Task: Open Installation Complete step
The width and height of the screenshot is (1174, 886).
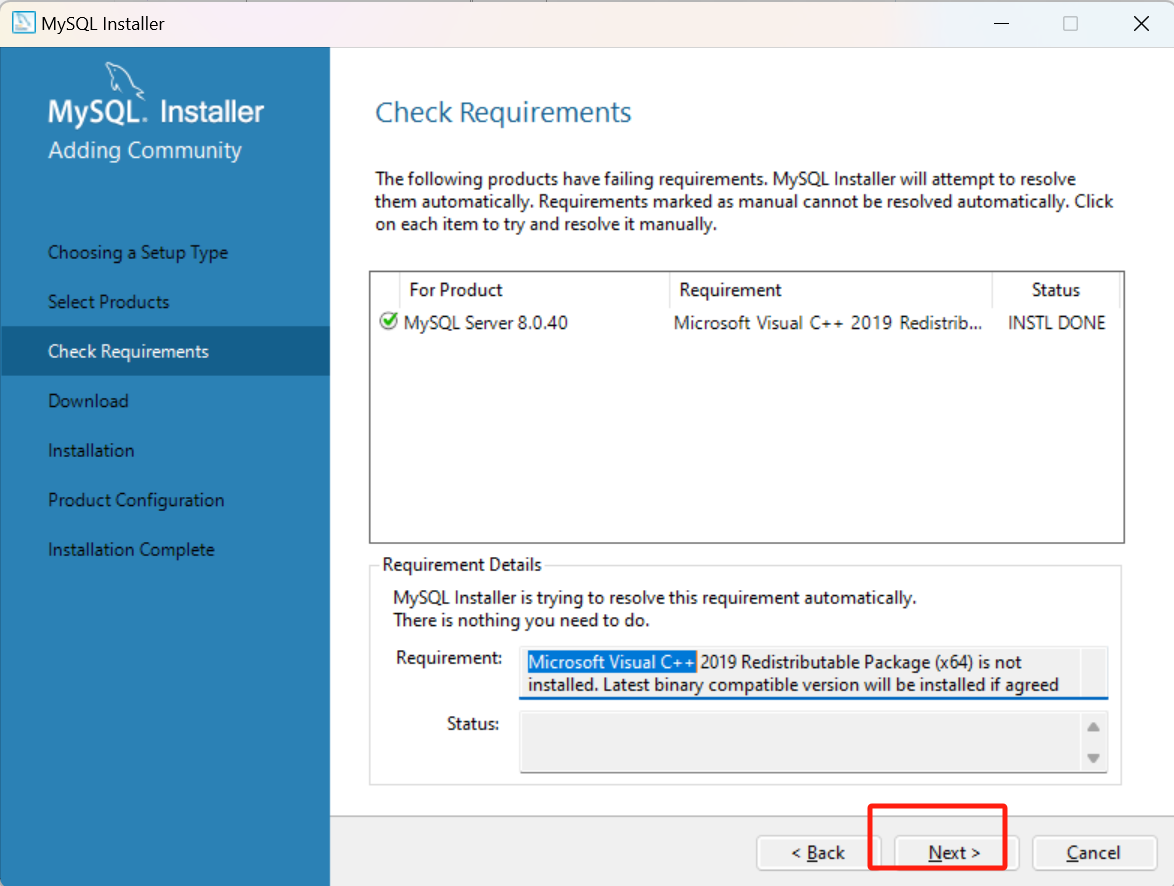Action: pos(131,549)
